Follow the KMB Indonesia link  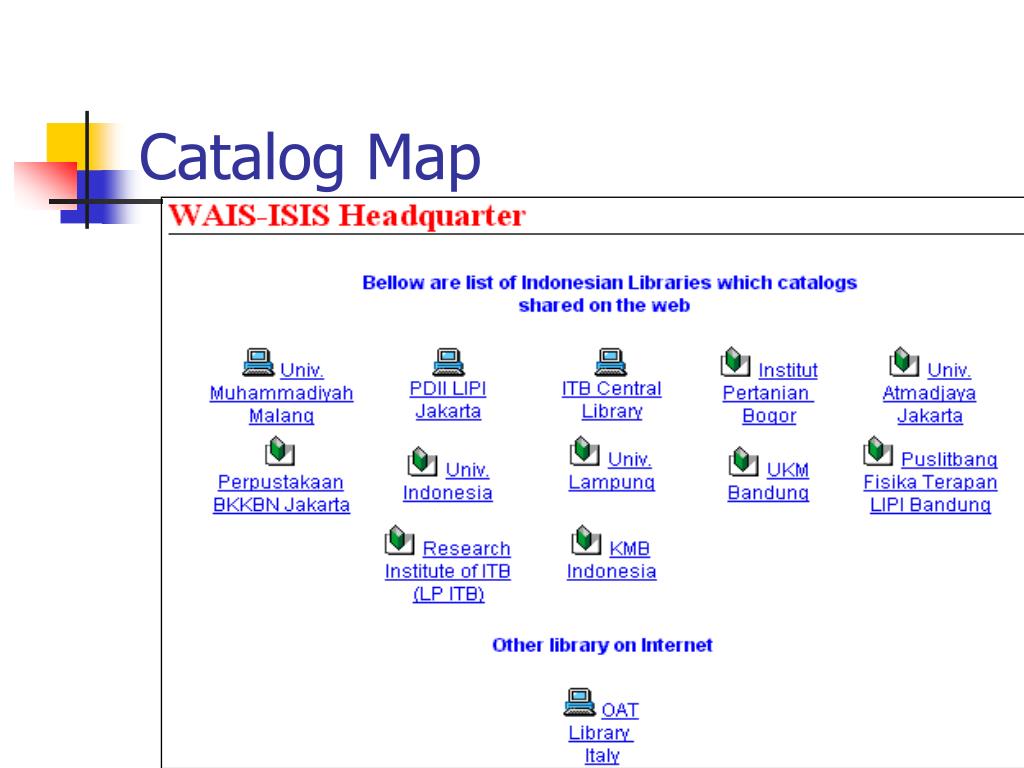pyautogui.click(x=612, y=560)
